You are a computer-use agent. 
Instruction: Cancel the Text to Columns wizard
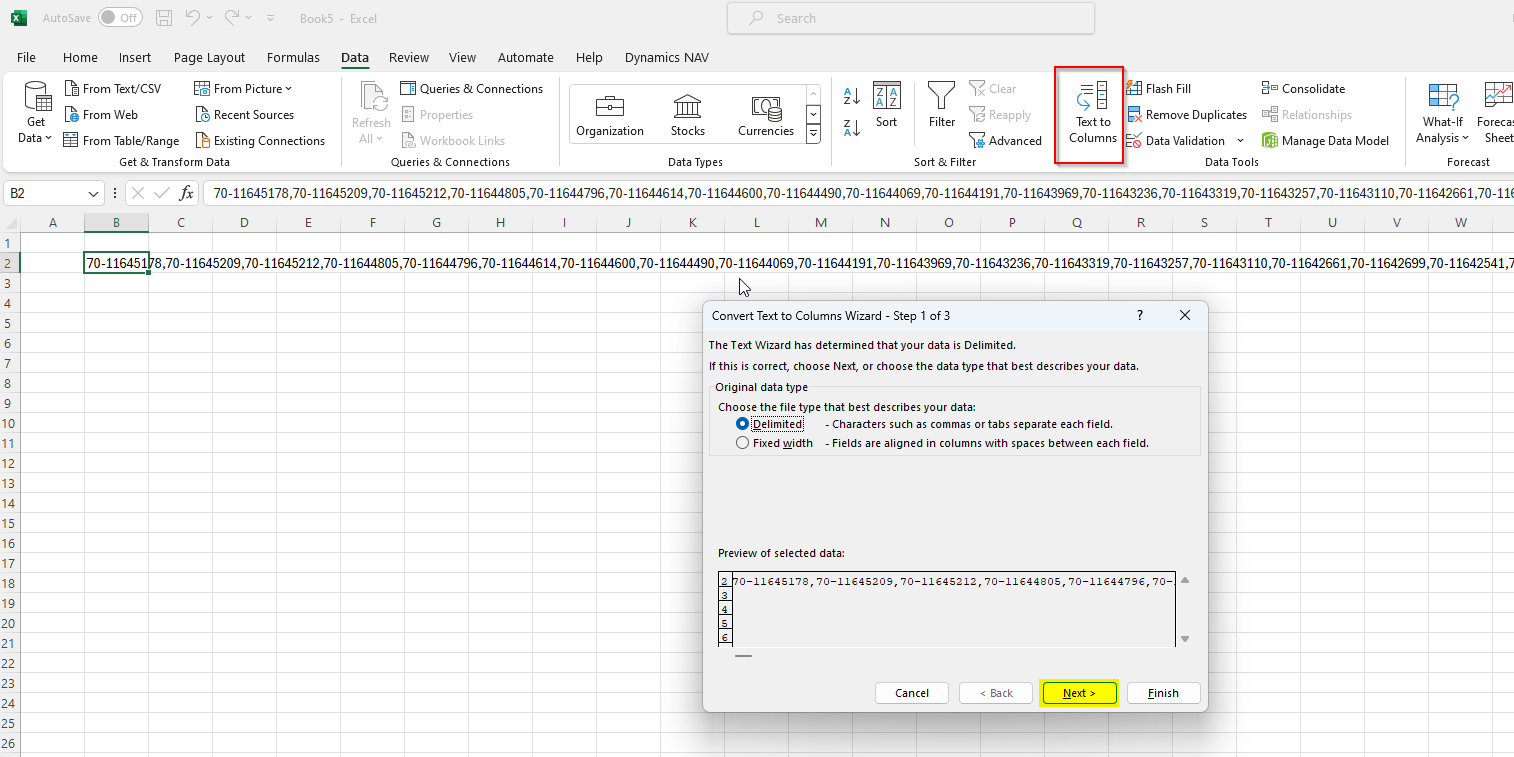point(911,693)
